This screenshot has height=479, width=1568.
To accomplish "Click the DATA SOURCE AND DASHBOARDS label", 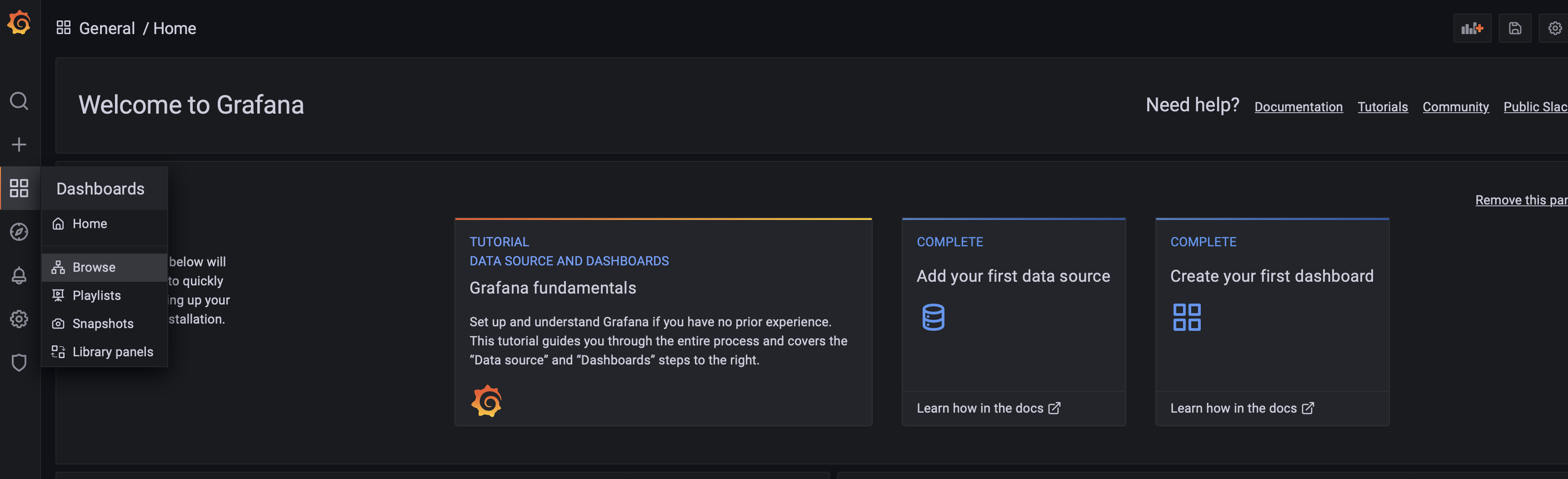I will point(569,261).
